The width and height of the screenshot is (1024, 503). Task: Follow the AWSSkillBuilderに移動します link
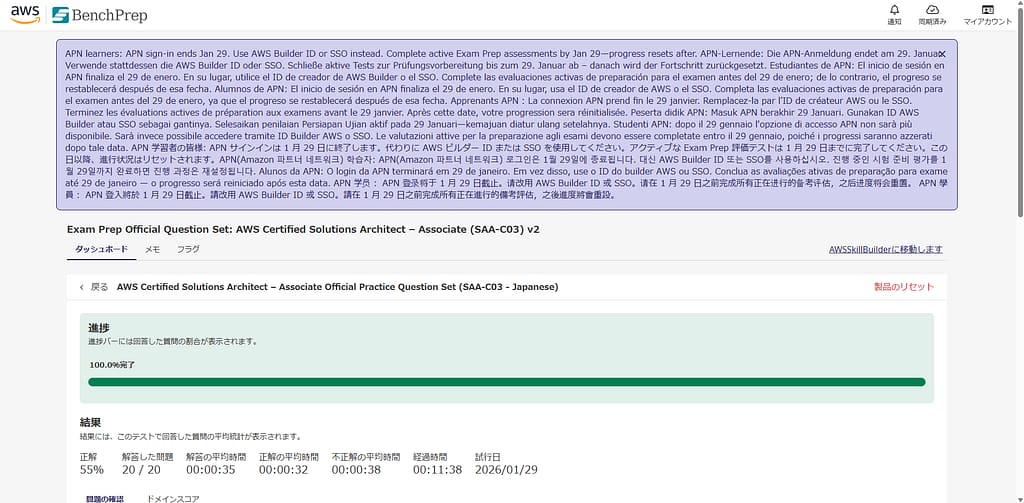(x=886, y=250)
